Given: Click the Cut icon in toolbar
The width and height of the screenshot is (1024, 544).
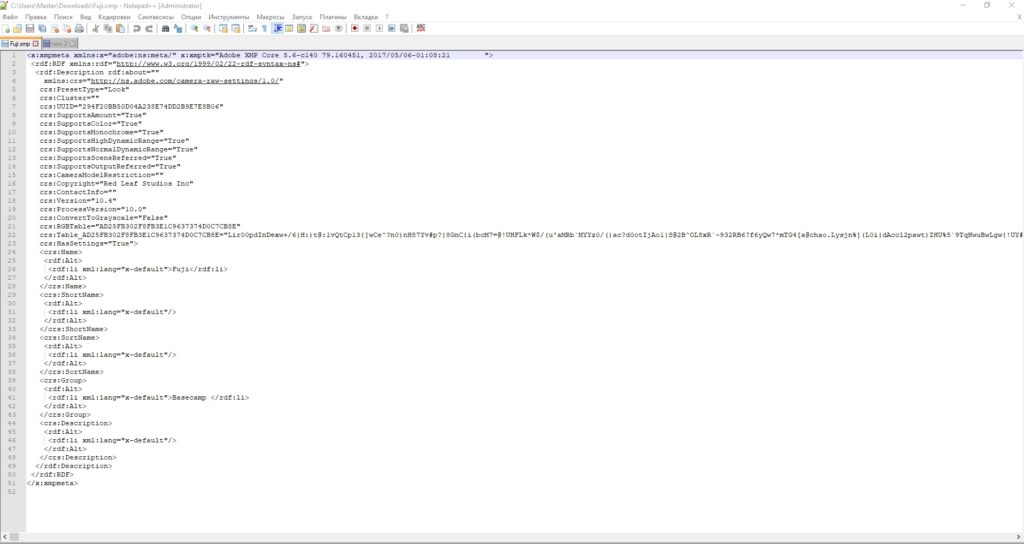Looking at the screenshot, I should coord(95,28).
